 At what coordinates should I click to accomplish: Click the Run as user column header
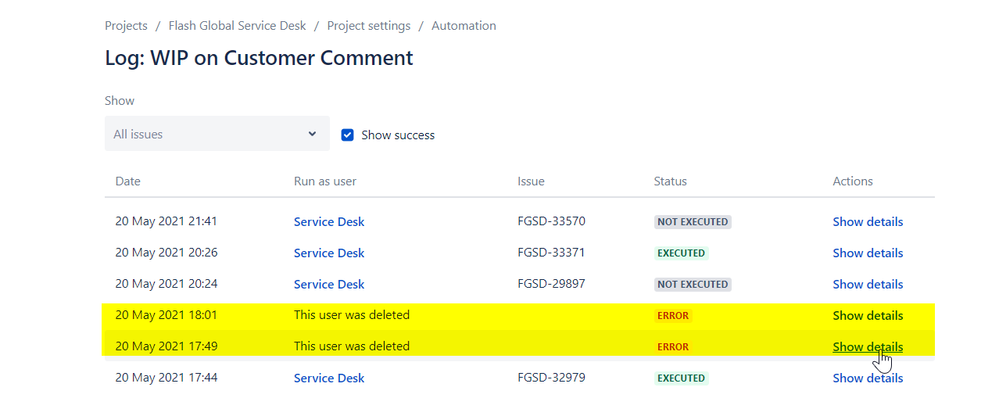(x=325, y=181)
